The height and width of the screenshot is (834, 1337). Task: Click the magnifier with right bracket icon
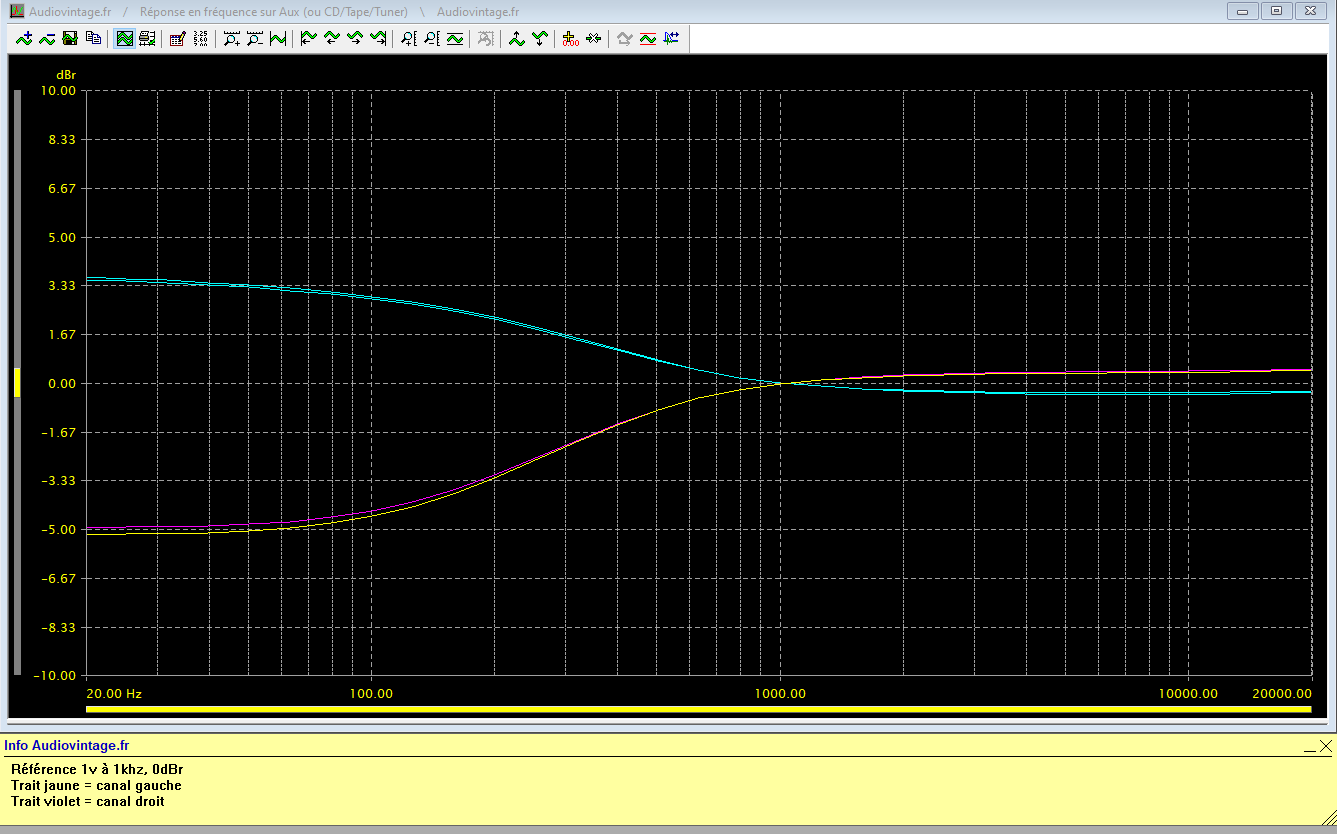432,39
